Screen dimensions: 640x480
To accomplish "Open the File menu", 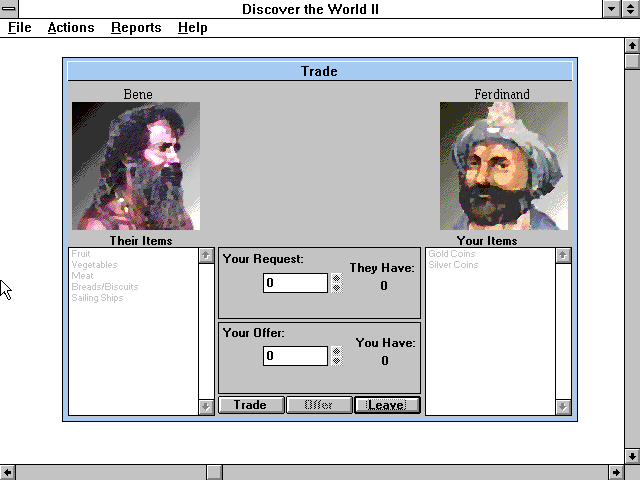I will (19, 27).
